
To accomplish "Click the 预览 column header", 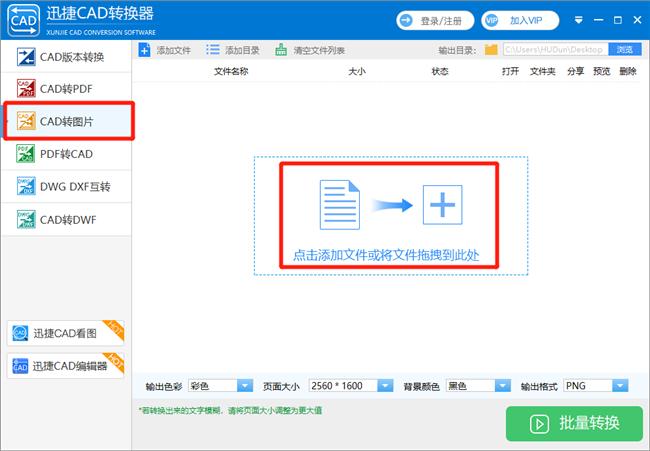I will [x=601, y=71].
